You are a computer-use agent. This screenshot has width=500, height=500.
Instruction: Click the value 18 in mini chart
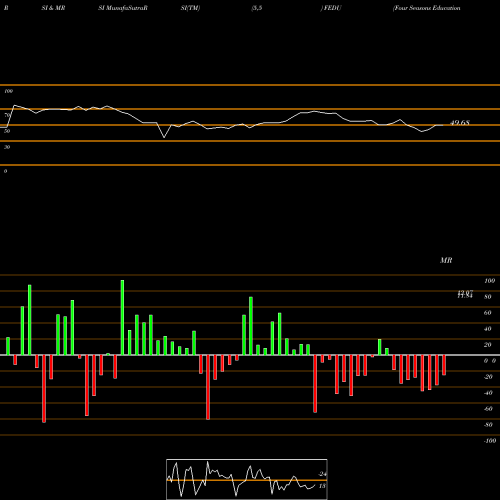(322, 486)
